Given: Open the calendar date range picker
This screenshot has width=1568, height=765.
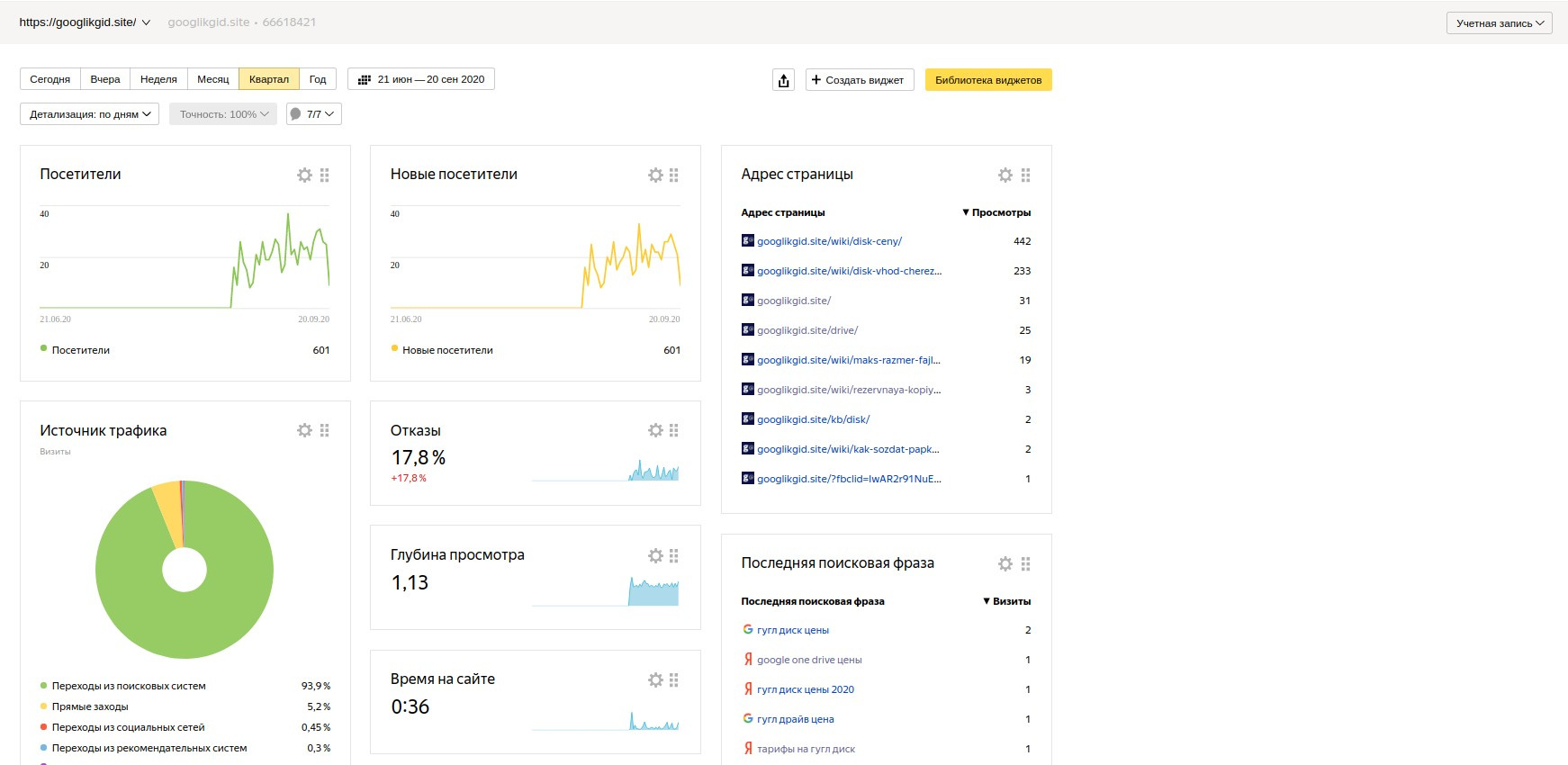Looking at the screenshot, I should pyautogui.click(x=421, y=79).
